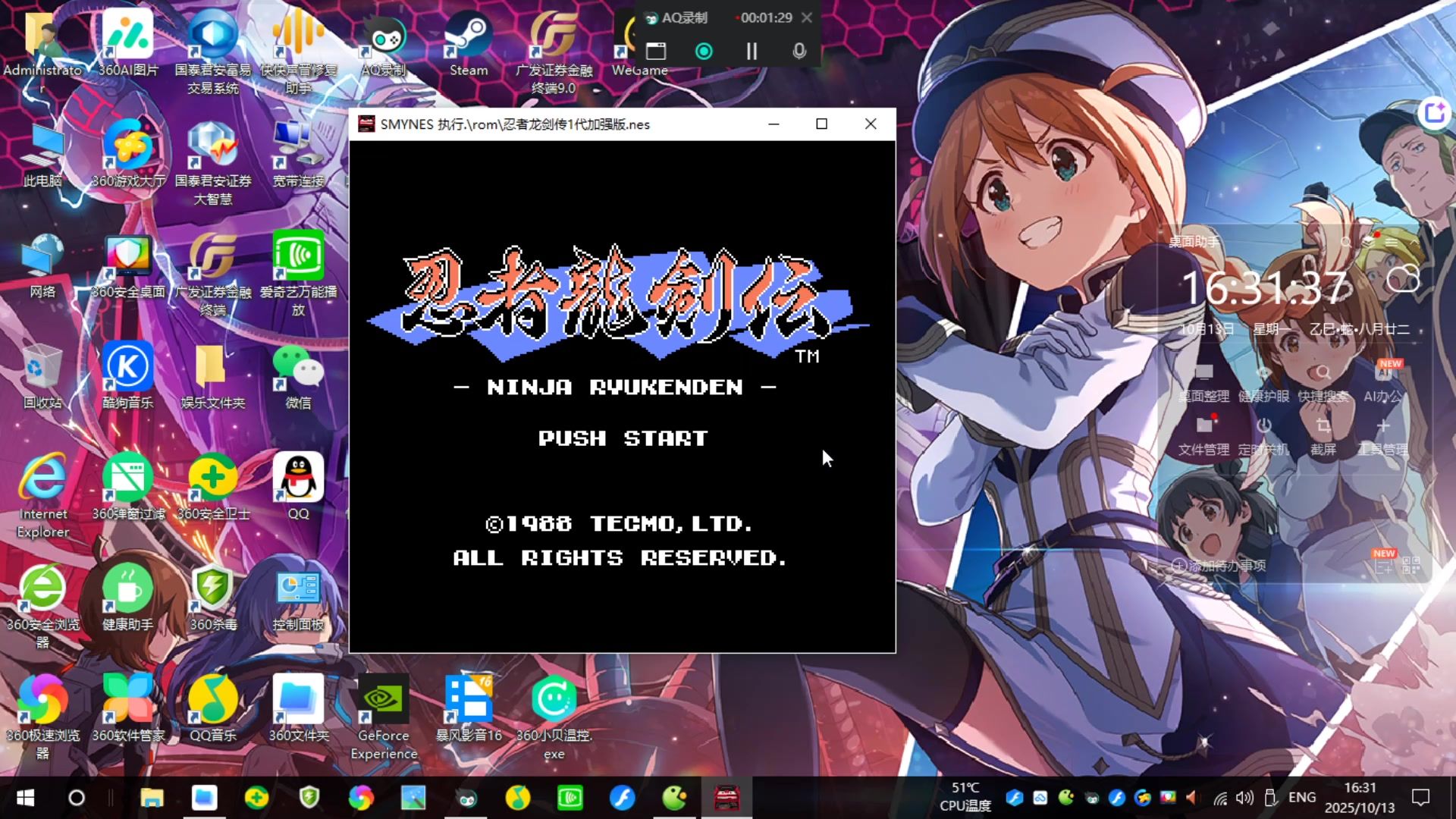The width and height of the screenshot is (1456, 819).
Task: Toggle system volume speaker icon in tray
Action: [x=1244, y=798]
